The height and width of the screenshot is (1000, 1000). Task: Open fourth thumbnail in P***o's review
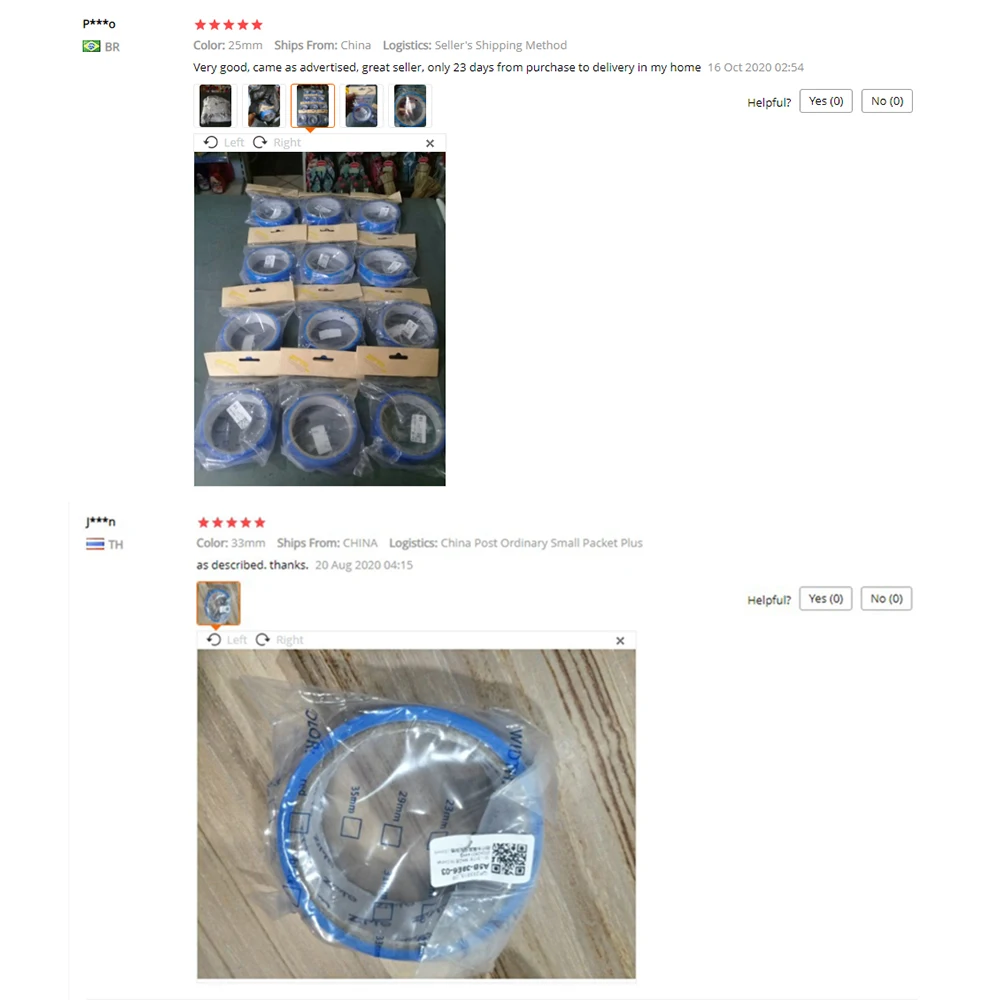pyautogui.click(x=361, y=105)
